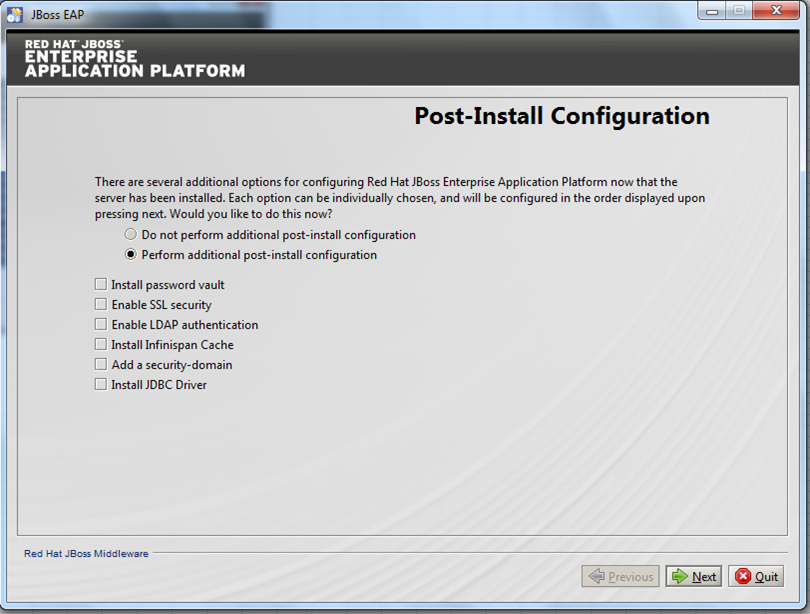Tick Enable LDAP authentication
This screenshot has height=614, width=810.
click(101, 324)
